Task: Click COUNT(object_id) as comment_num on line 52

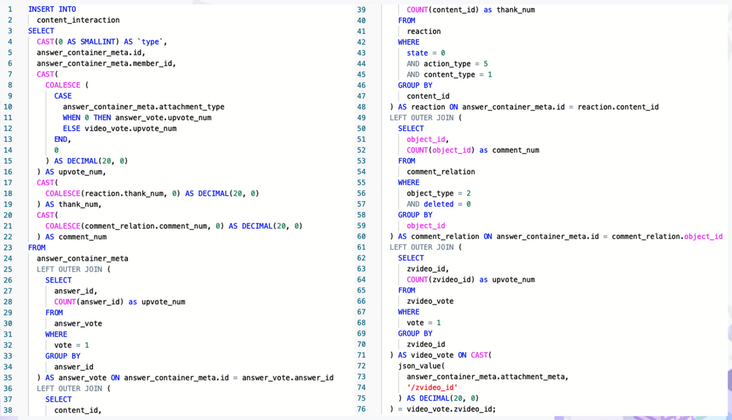Action: coord(473,150)
